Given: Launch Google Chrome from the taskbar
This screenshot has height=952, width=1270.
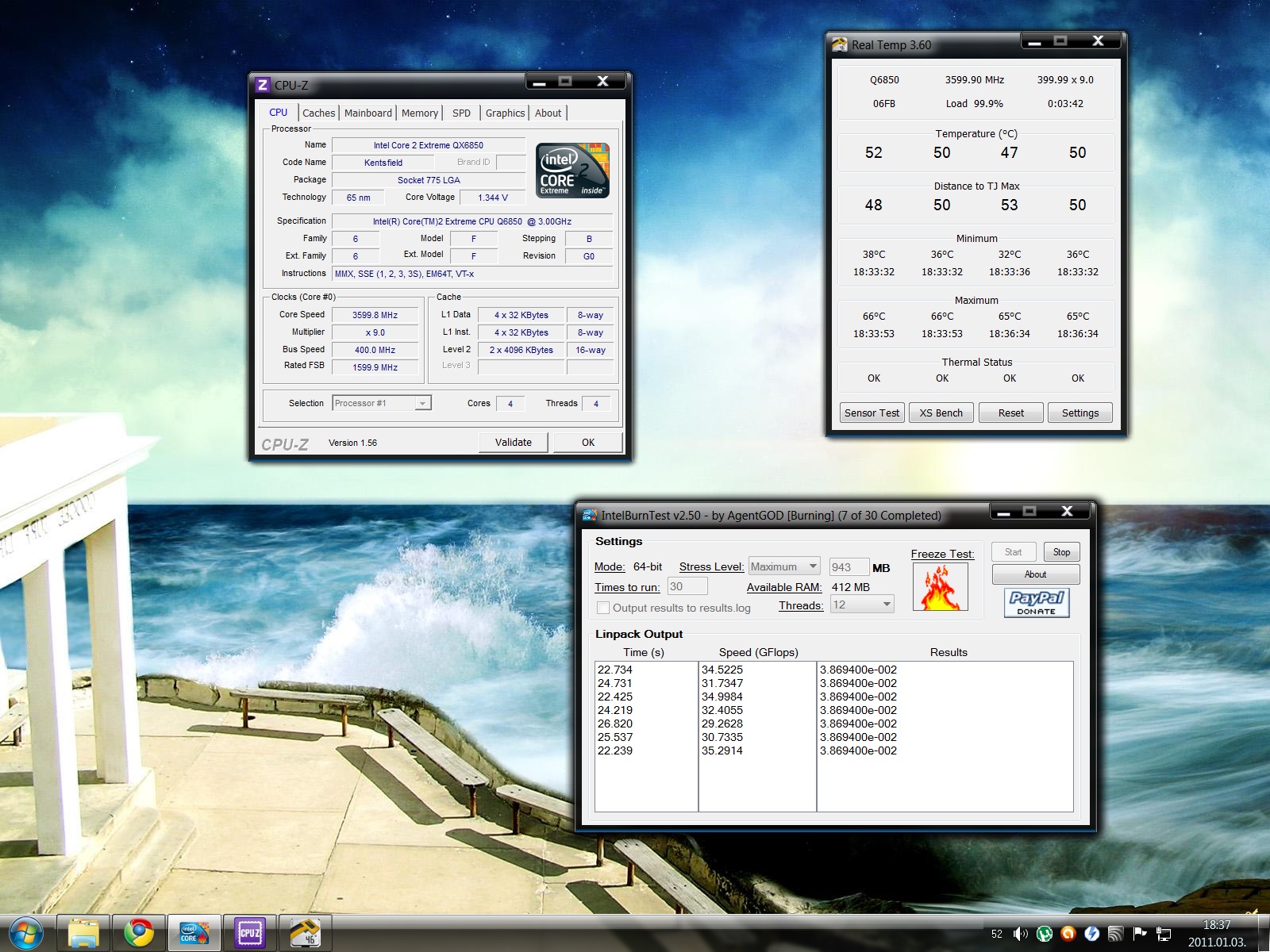Looking at the screenshot, I should [139, 933].
